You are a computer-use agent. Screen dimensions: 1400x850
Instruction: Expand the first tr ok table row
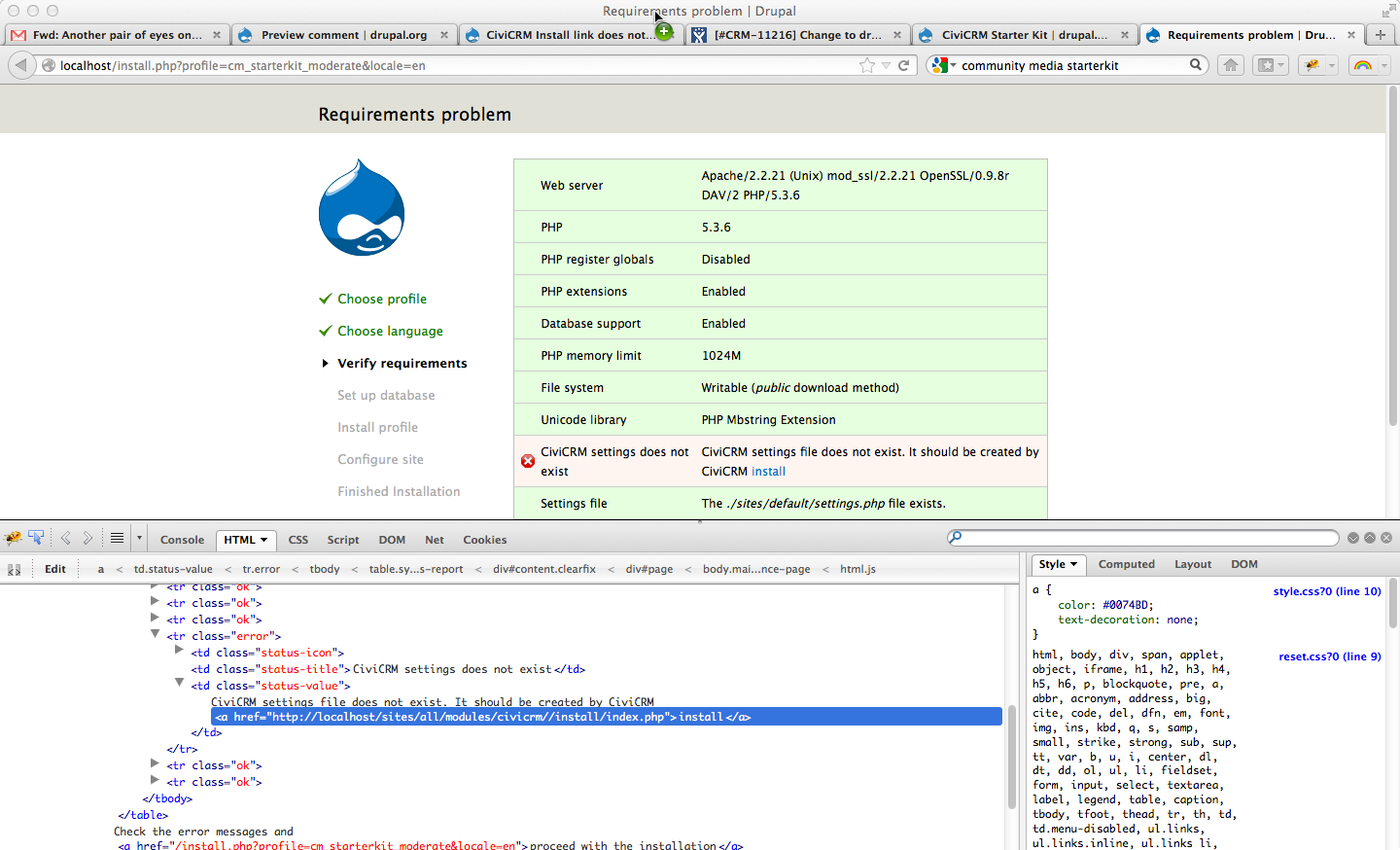point(155,585)
